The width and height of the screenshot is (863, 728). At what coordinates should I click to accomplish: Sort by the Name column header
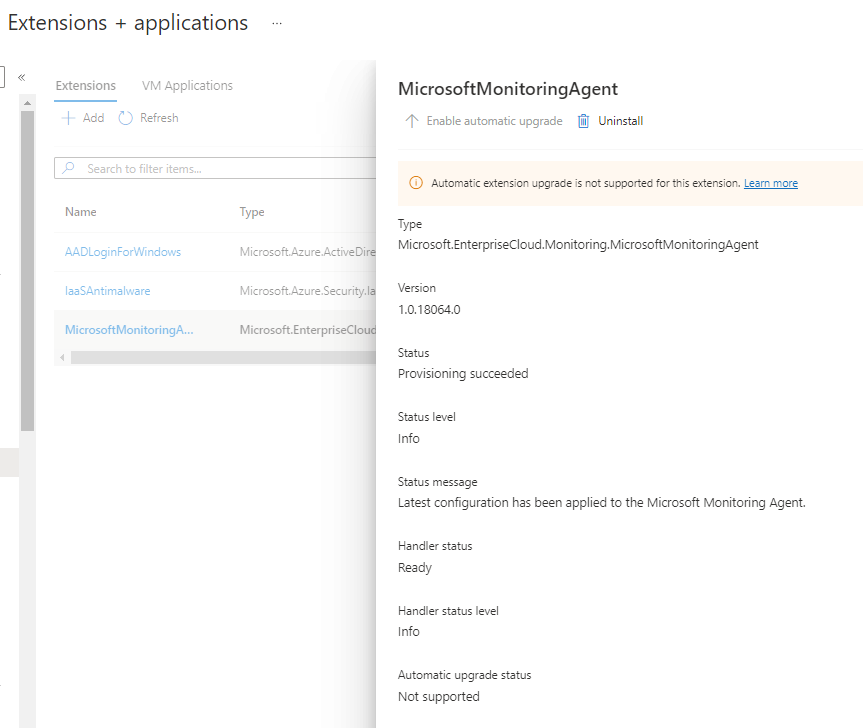[x=81, y=212]
